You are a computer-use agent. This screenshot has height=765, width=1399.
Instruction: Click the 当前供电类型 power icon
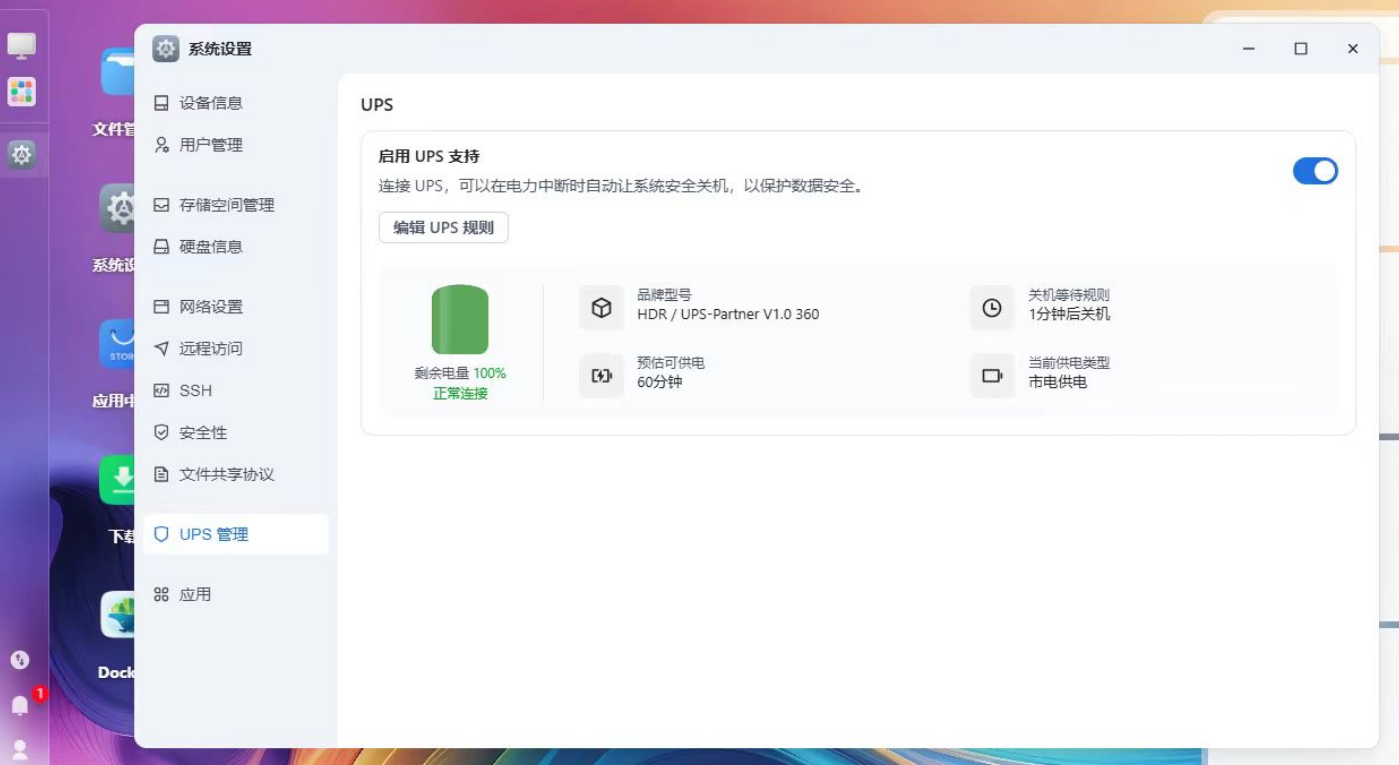tap(992, 376)
